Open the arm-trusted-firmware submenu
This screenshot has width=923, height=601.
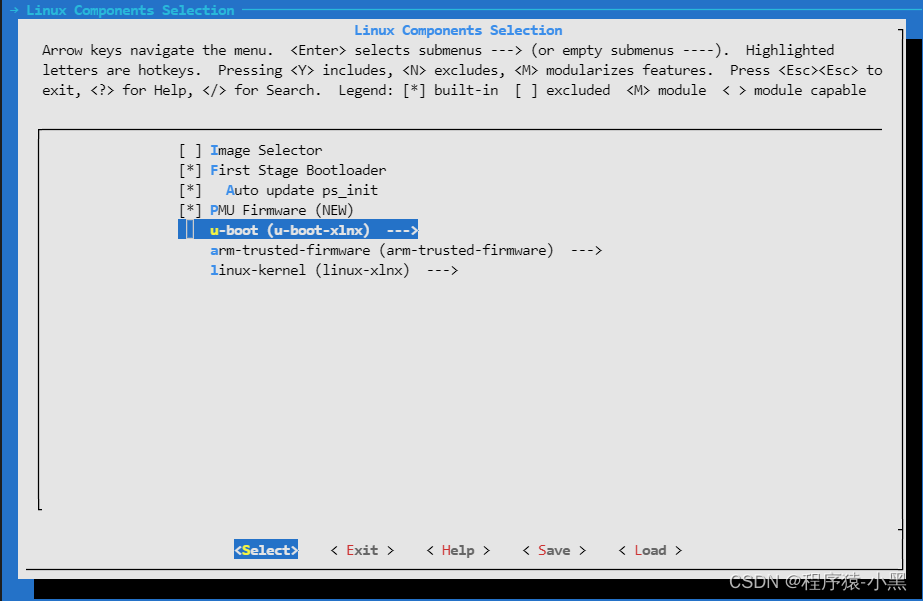click(x=406, y=251)
